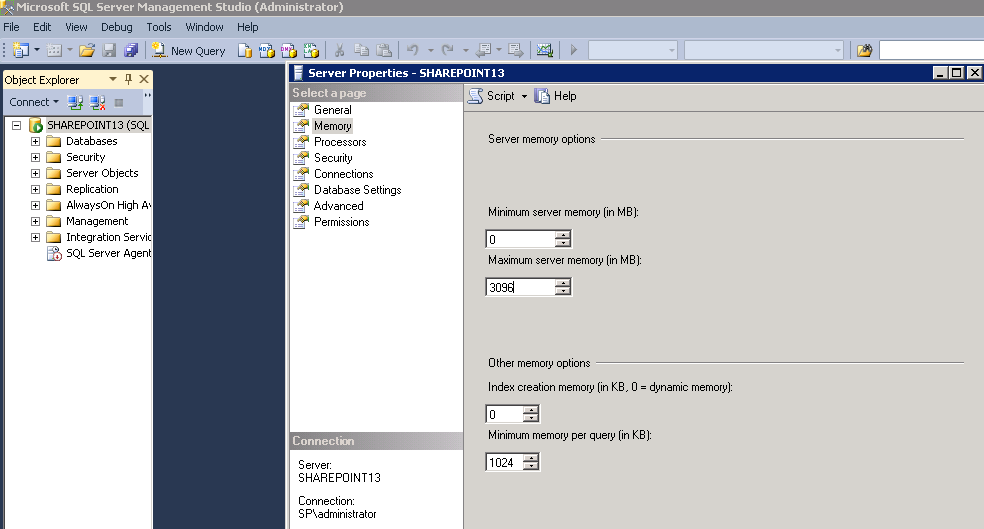Click the Save disk icon

point(109,50)
